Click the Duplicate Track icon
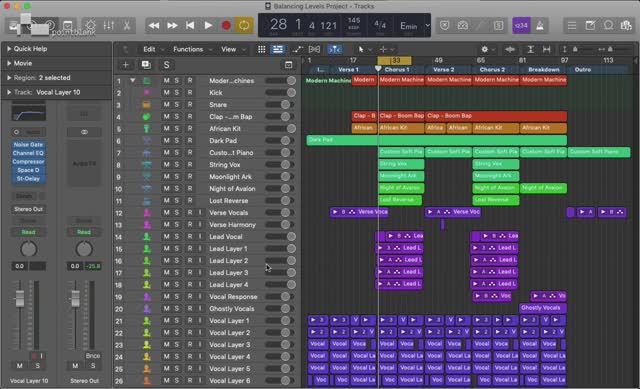This screenshot has height=389, width=640. pyautogui.click(x=146, y=64)
